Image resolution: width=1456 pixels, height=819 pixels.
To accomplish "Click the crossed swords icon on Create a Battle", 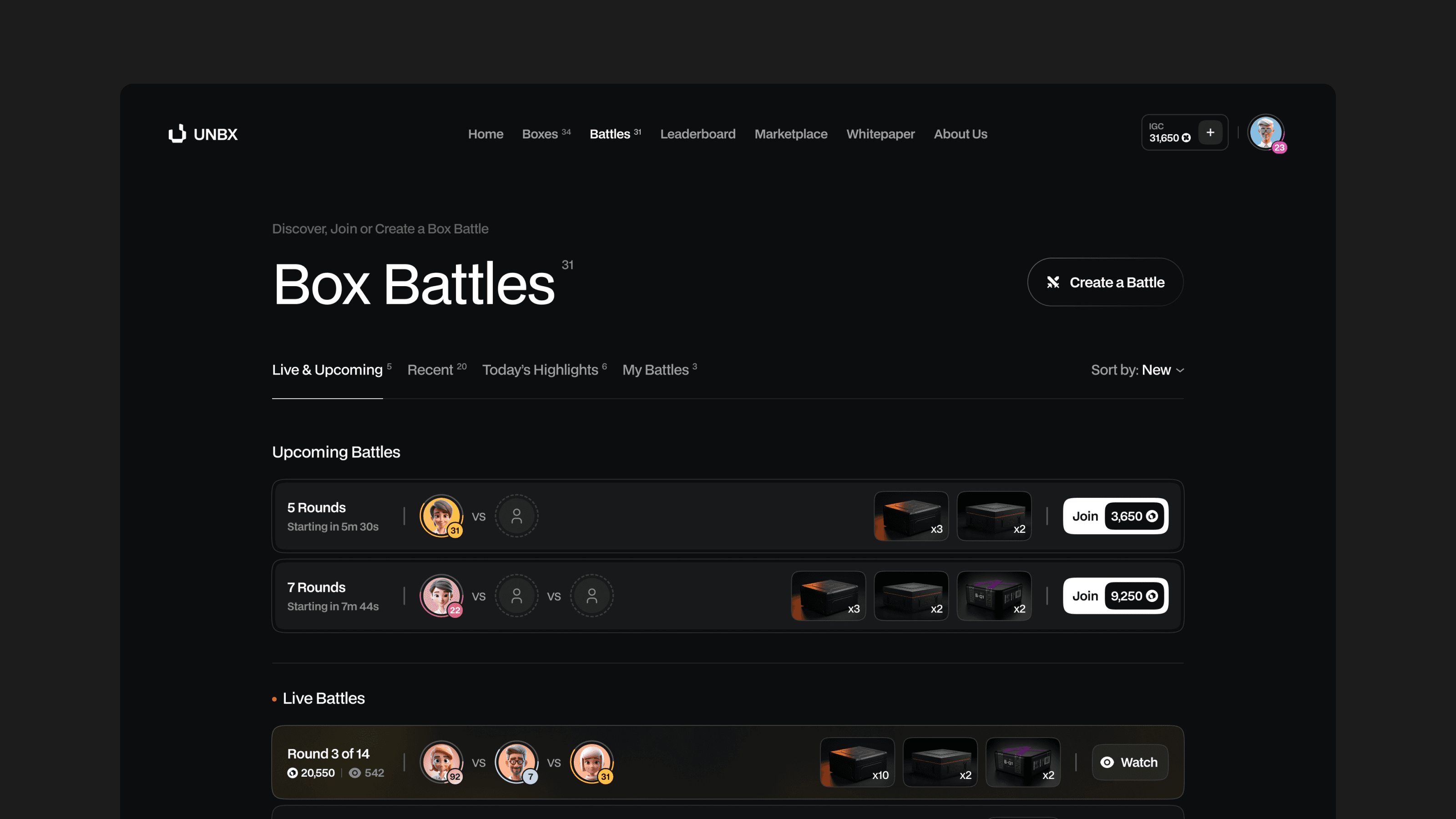I will 1053,282.
